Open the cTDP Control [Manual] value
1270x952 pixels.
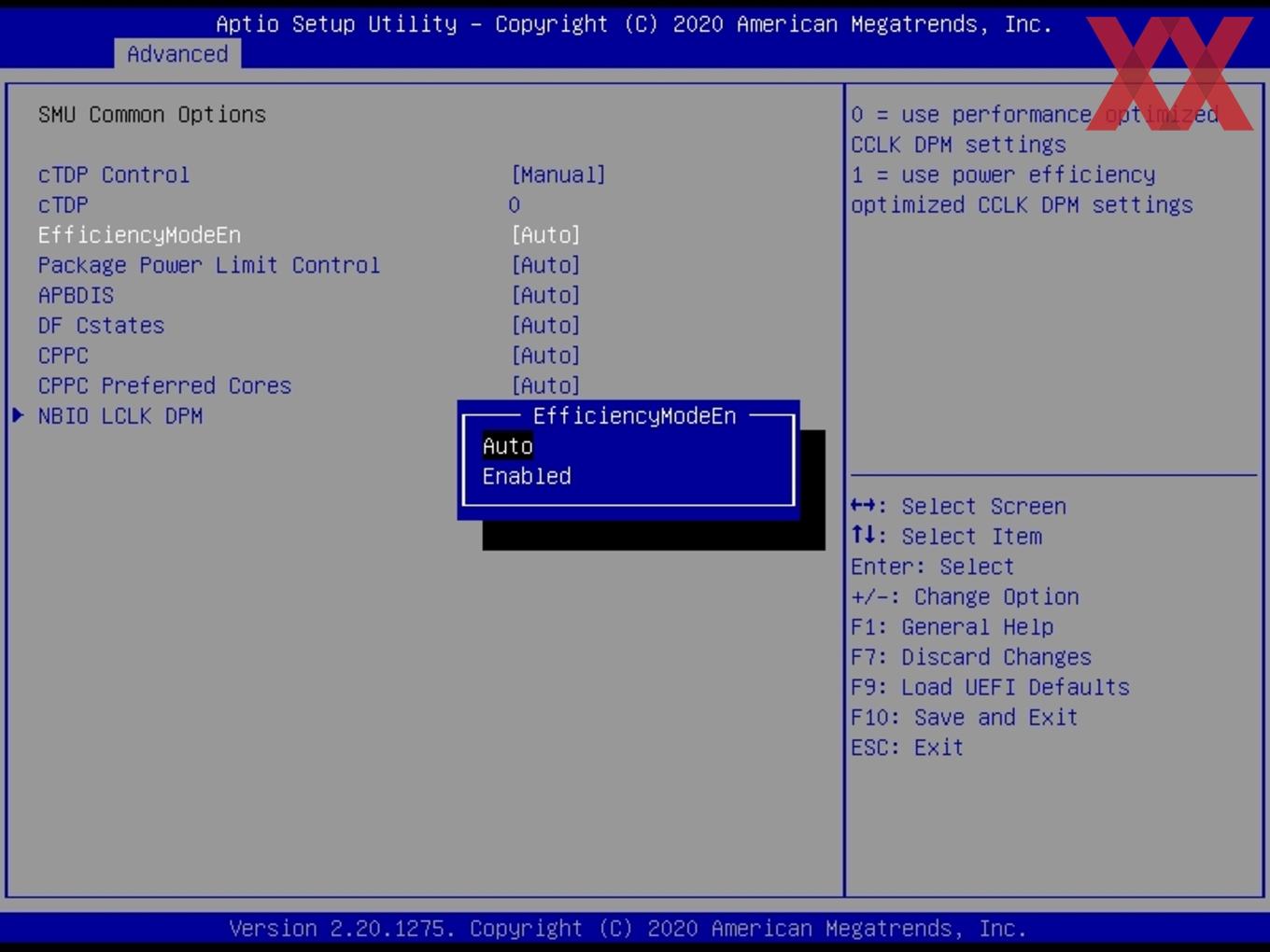pyautogui.click(x=558, y=175)
